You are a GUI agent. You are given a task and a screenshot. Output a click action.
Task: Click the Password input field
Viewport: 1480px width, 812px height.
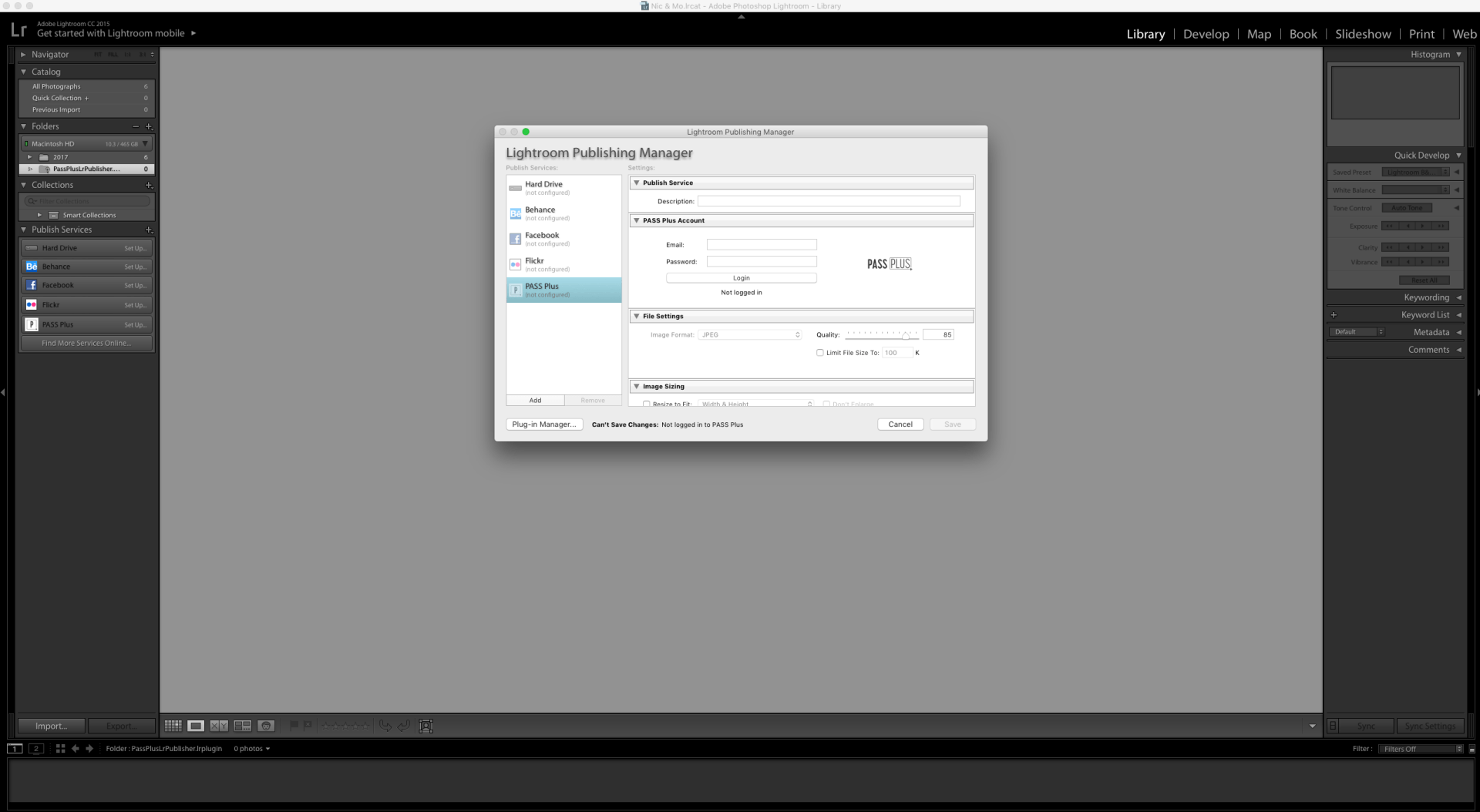762,261
